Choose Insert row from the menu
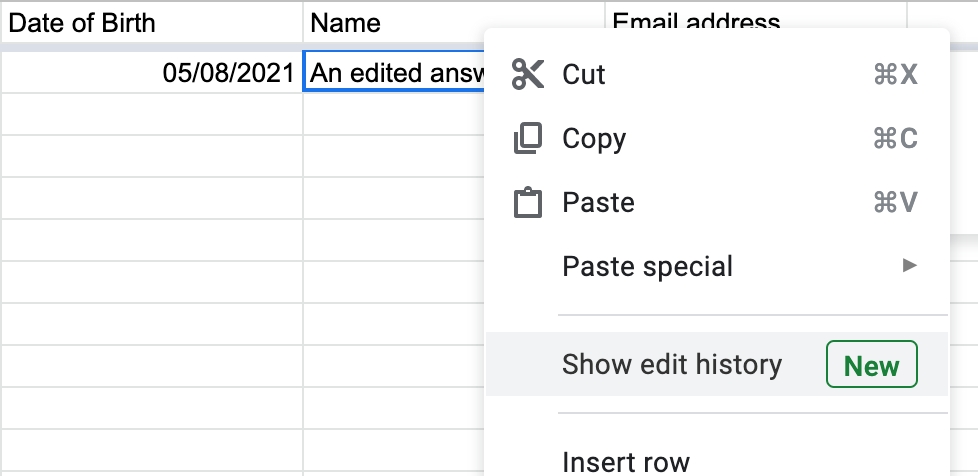 (x=626, y=462)
